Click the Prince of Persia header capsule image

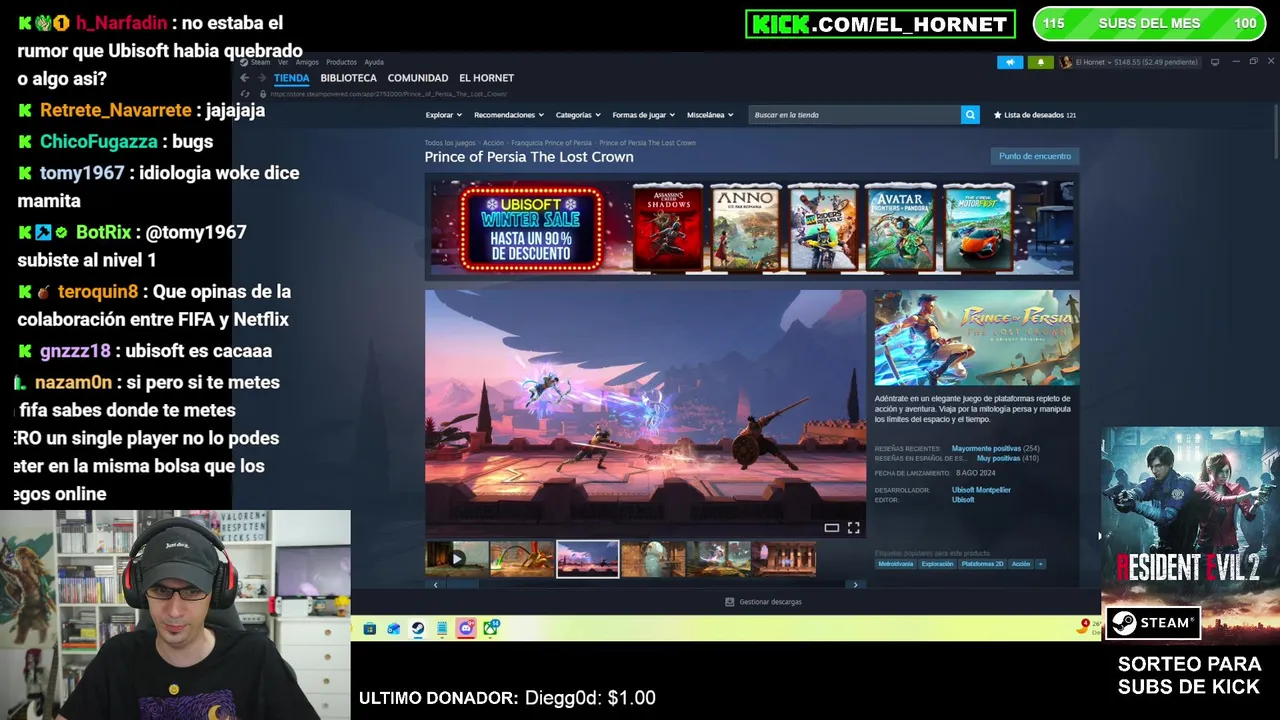977,338
